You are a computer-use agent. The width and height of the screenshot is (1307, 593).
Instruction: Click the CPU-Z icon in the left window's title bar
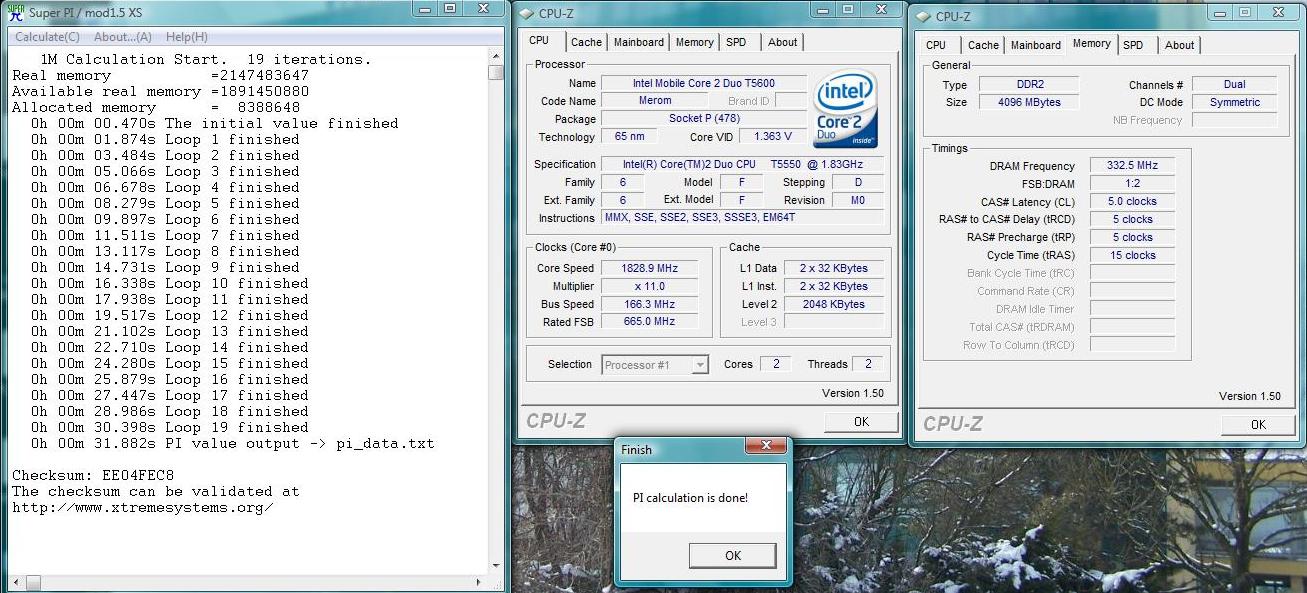click(526, 13)
